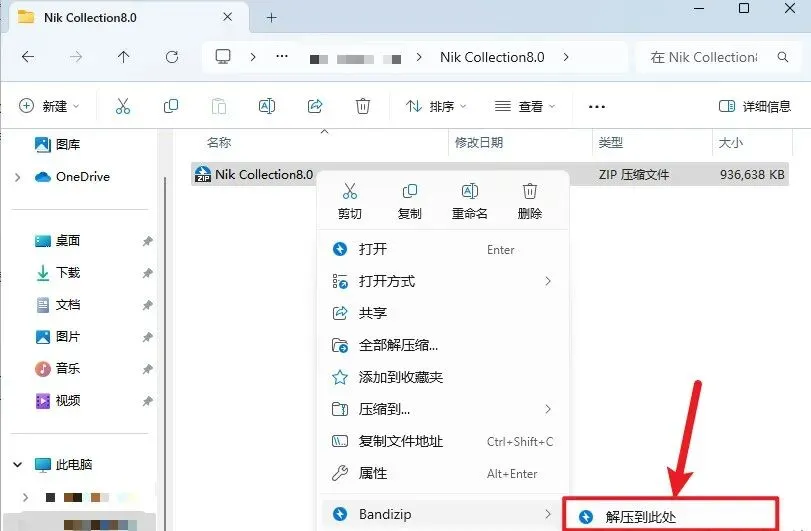Unpin 桌面 via its pin icon
This screenshot has height=531, width=811.
[x=147, y=241]
